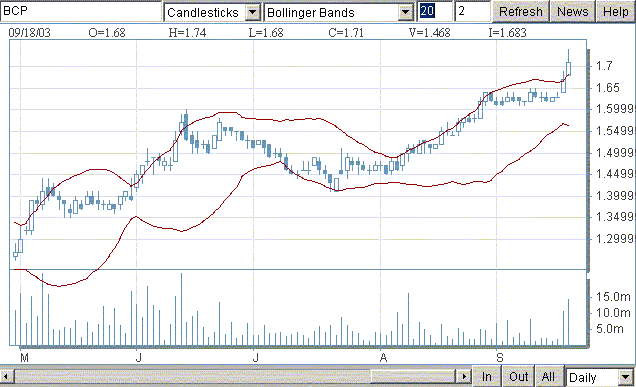Image resolution: width=636 pixels, height=387 pixels.
Task: Click the 5.0m volume axis label
Action: point(610,329)
